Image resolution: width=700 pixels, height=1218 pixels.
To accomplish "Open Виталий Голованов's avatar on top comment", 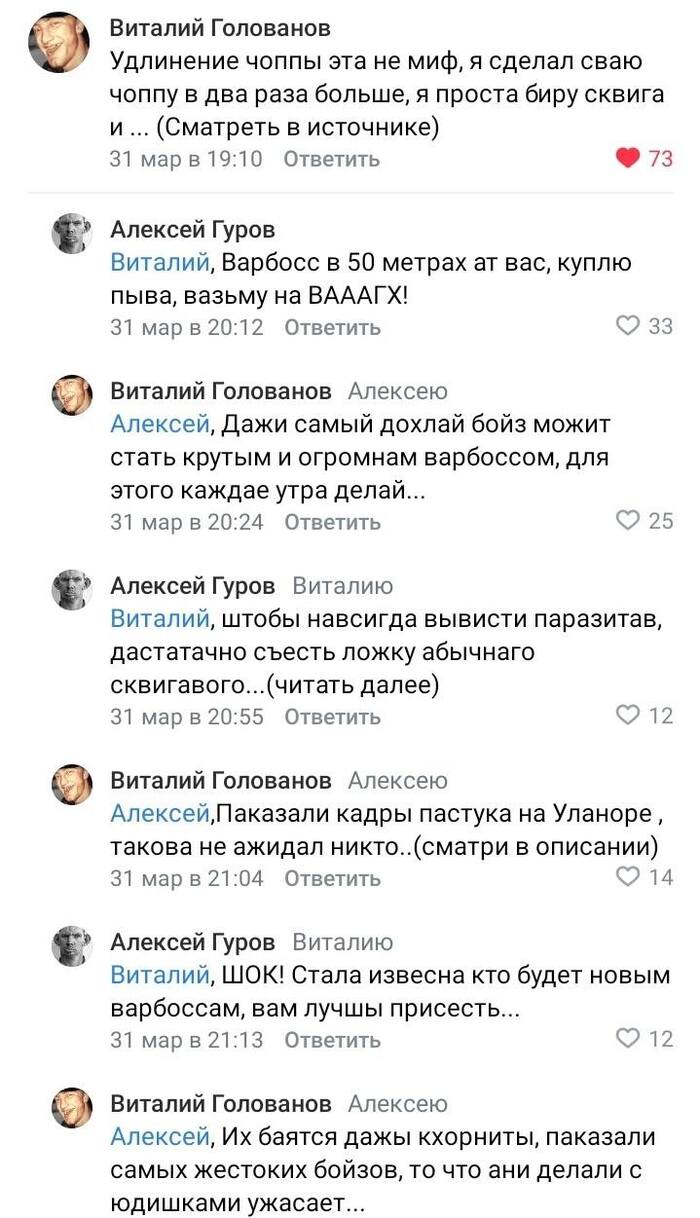I will [59, 42].
